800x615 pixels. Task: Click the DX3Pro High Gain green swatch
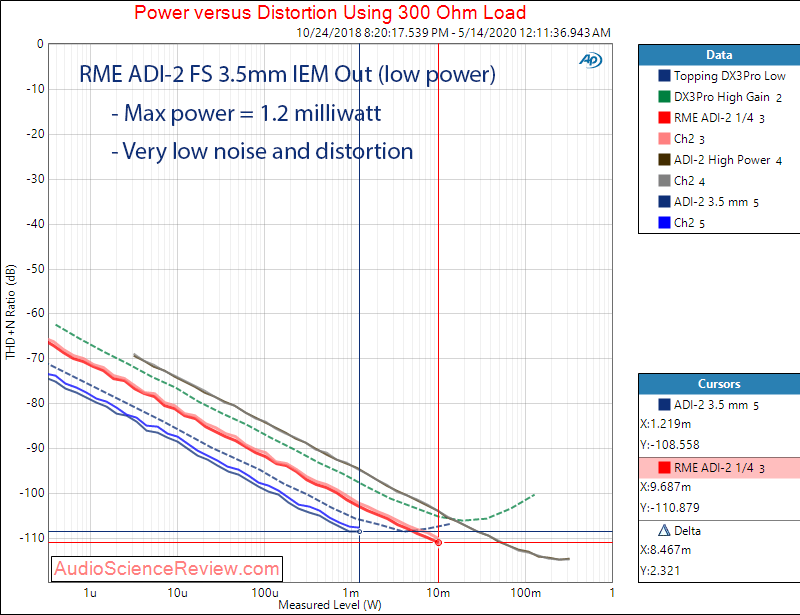664,97
